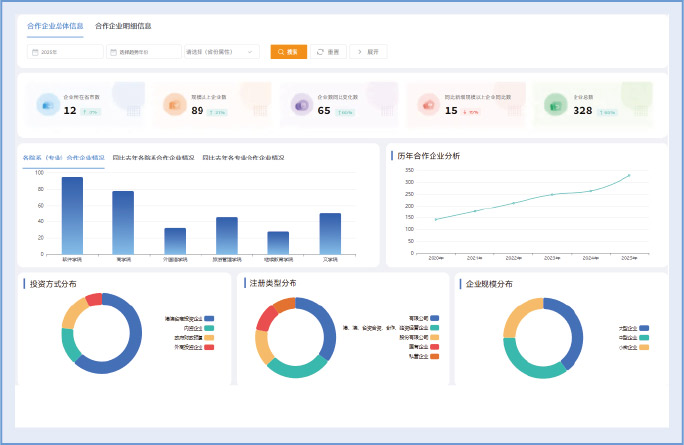Click the refresh icon beside 重置

pyautogui.click(x=319, y=51)
